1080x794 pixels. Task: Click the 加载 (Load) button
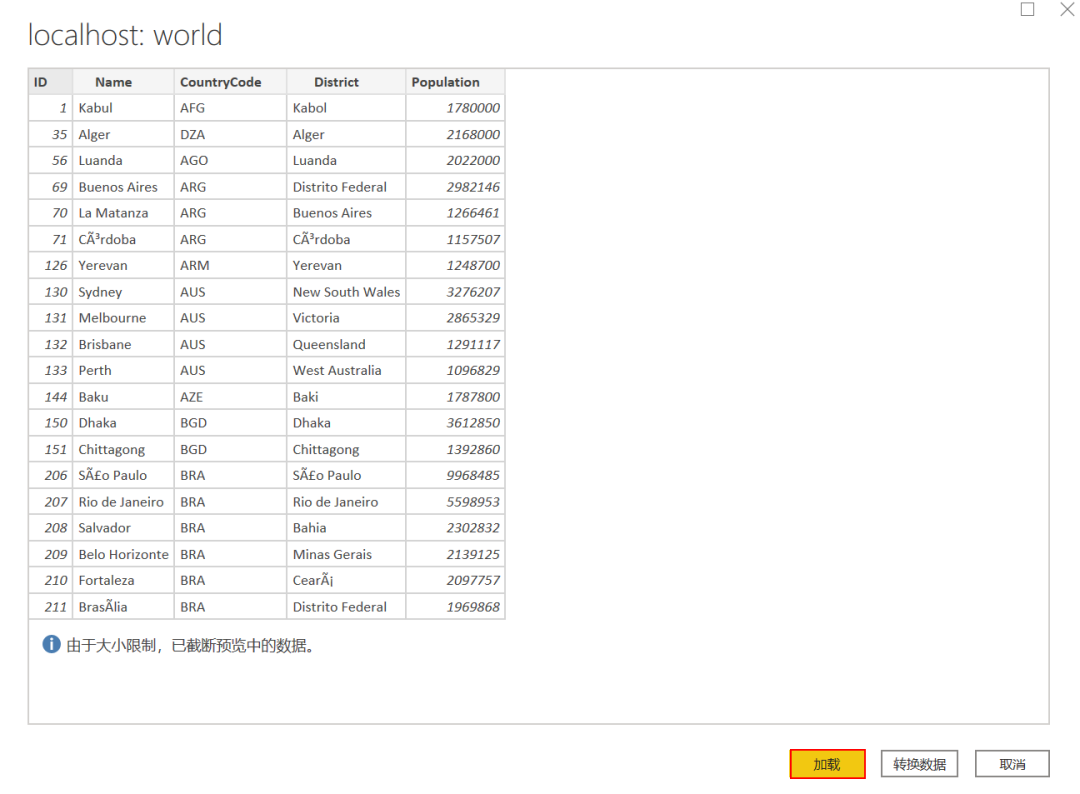coord(827,764)
